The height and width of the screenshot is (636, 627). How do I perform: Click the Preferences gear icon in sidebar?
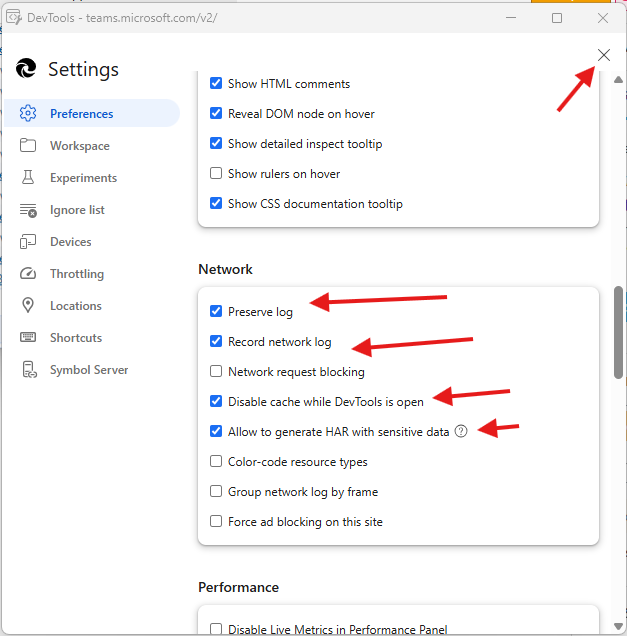[x=28, y=114]
